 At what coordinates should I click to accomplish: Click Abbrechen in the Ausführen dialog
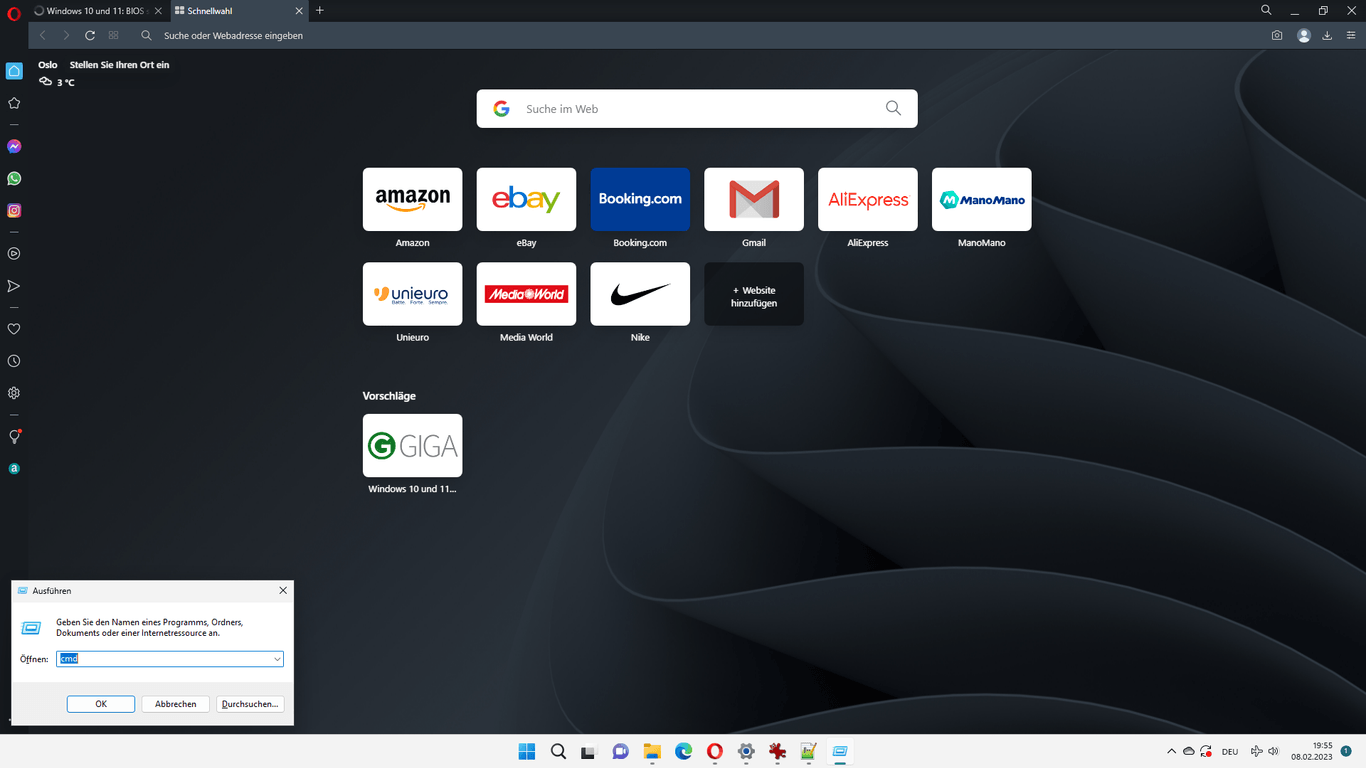click(176, 704)
